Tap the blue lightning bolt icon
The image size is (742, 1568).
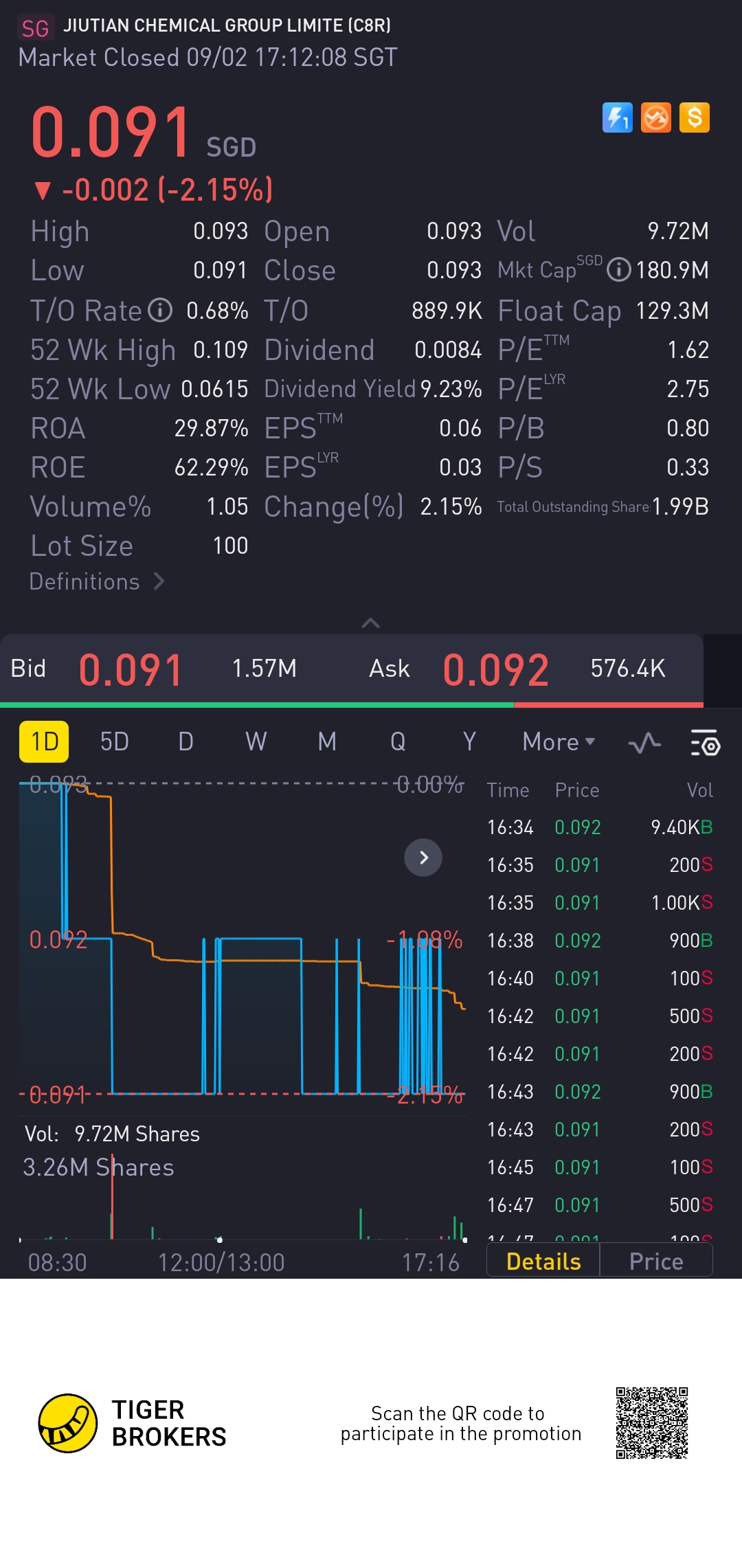coord(617,117)
